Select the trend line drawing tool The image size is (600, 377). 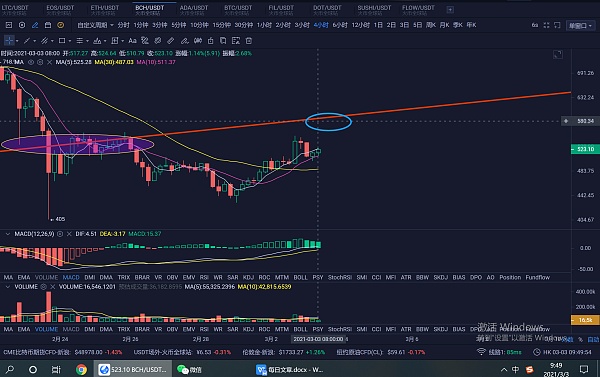point(27,41)
